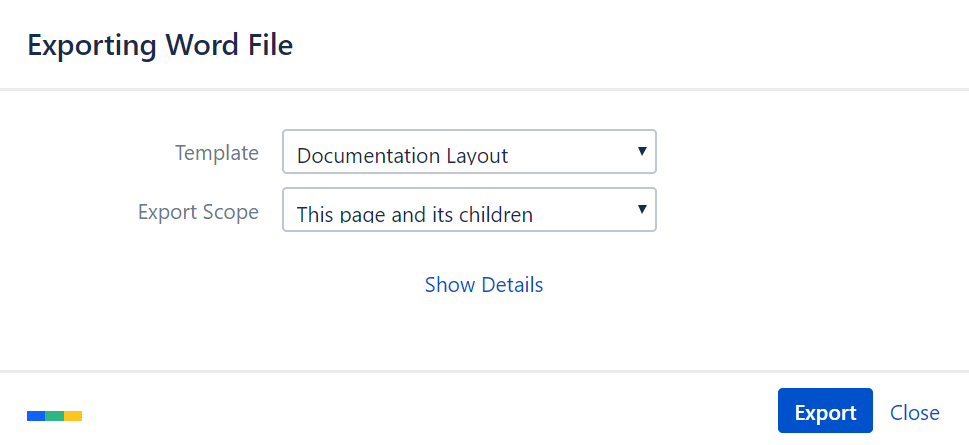Click the green segment of the logo
This screenshot has width=969, height=445.
tap(54, 416)
